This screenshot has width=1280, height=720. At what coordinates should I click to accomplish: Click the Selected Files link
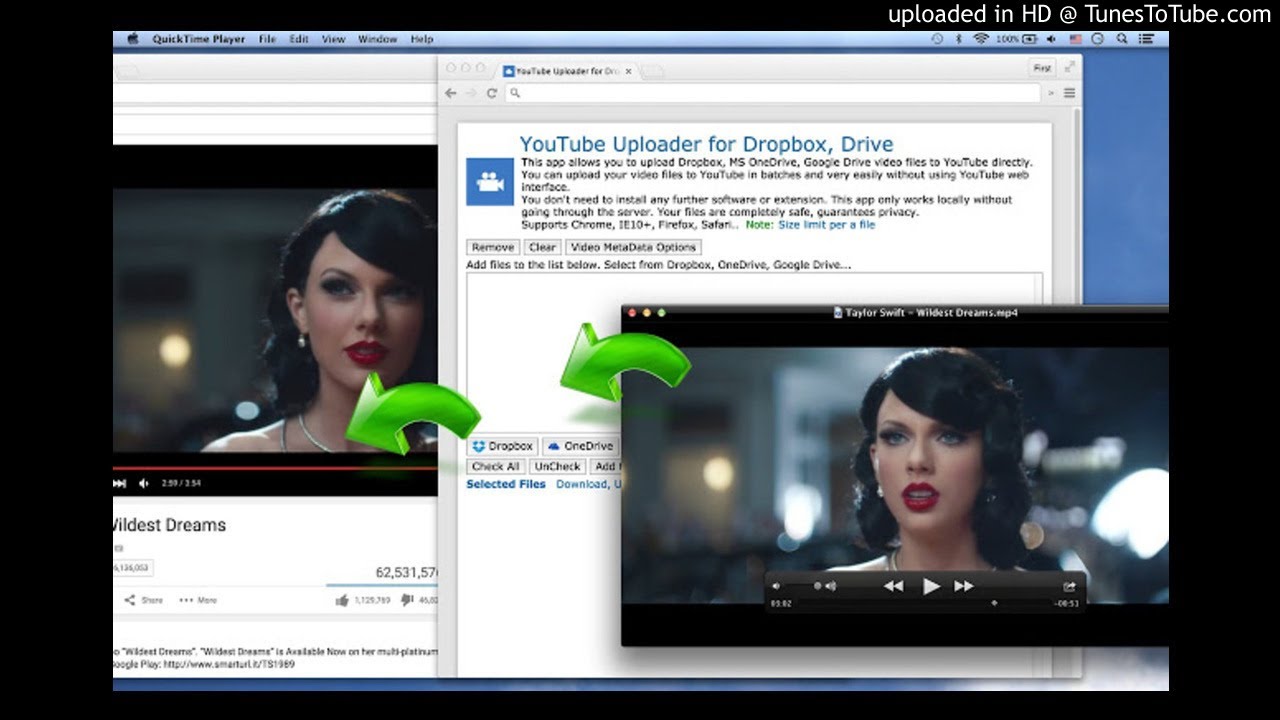pyautogui.click(x=506, y=484)
